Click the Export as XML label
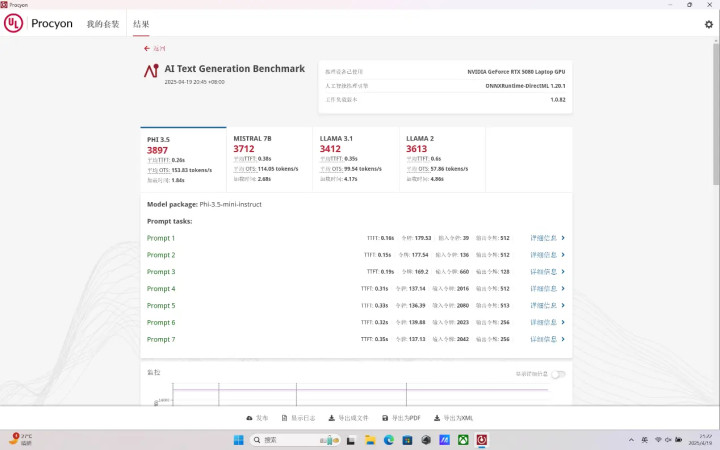Image resolution: width=720 pixels, height=450 pixels. pyautogui.click(x=458, y=418)
